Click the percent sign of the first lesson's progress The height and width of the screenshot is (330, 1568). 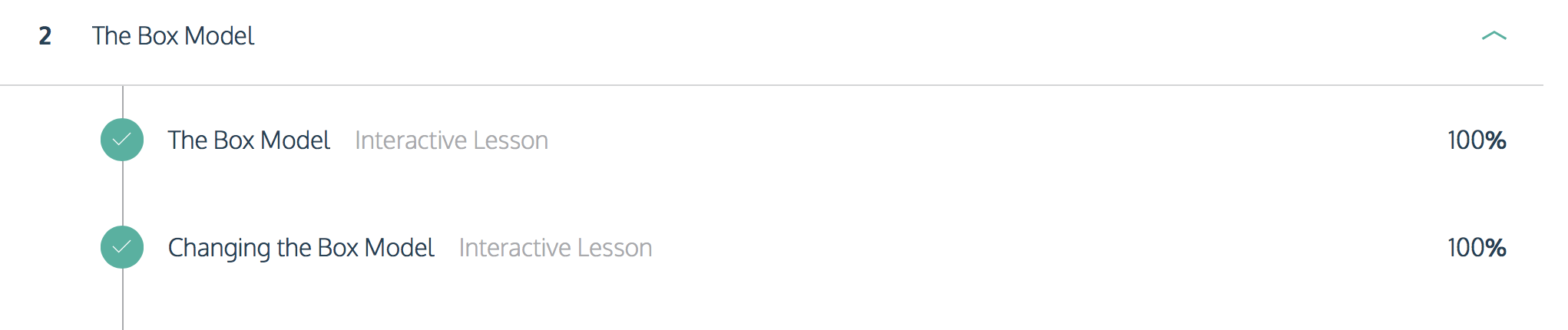pos(1495,140)
